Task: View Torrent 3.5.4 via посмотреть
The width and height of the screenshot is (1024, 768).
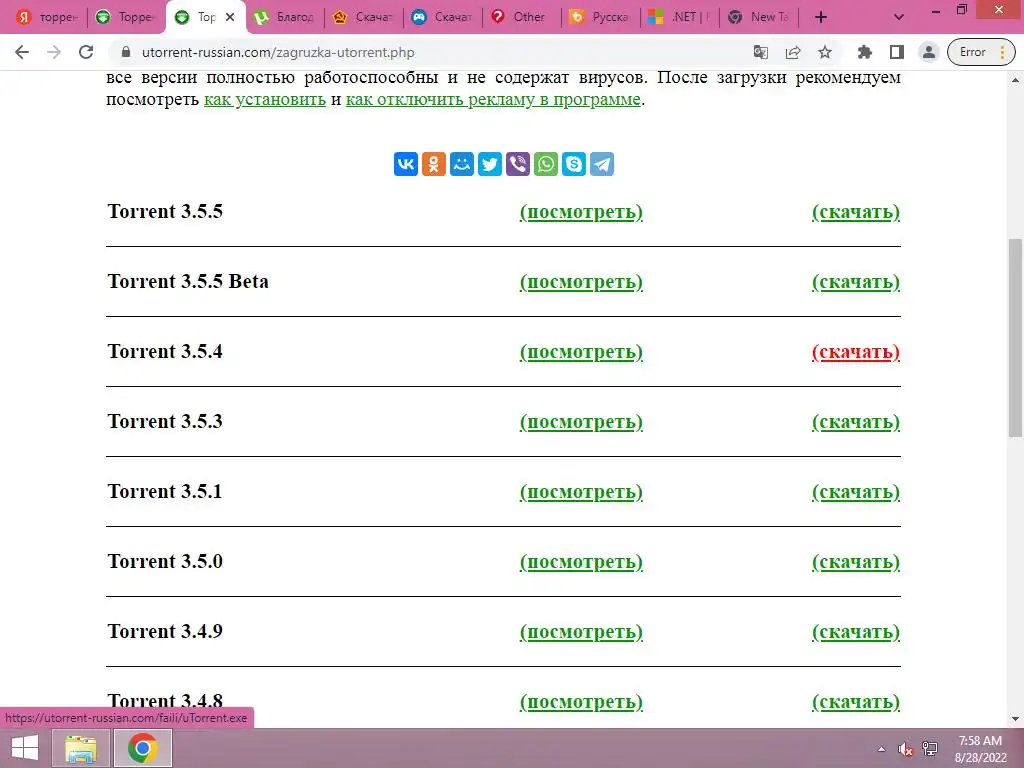Action: coord(581,351)
